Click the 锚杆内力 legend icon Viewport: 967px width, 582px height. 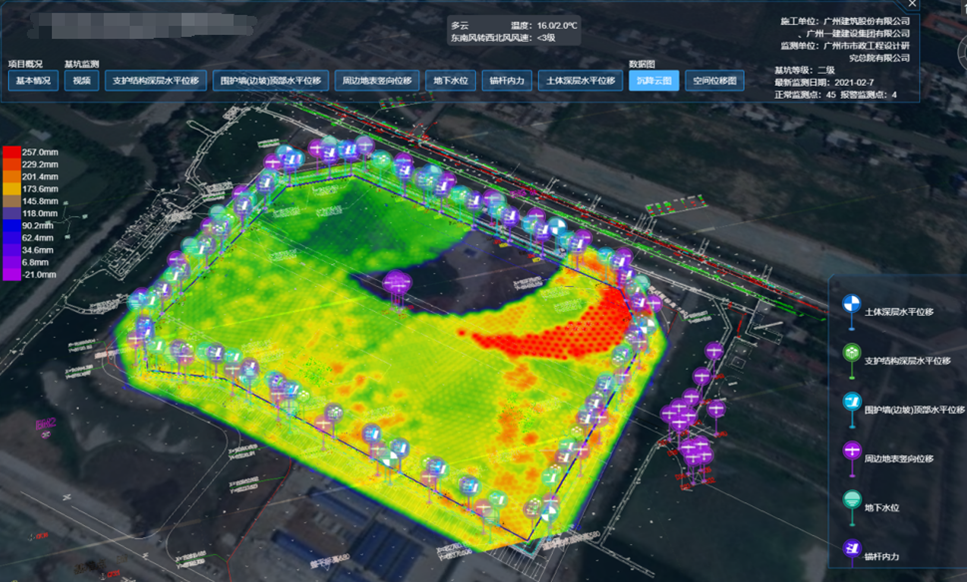[851, 548]
